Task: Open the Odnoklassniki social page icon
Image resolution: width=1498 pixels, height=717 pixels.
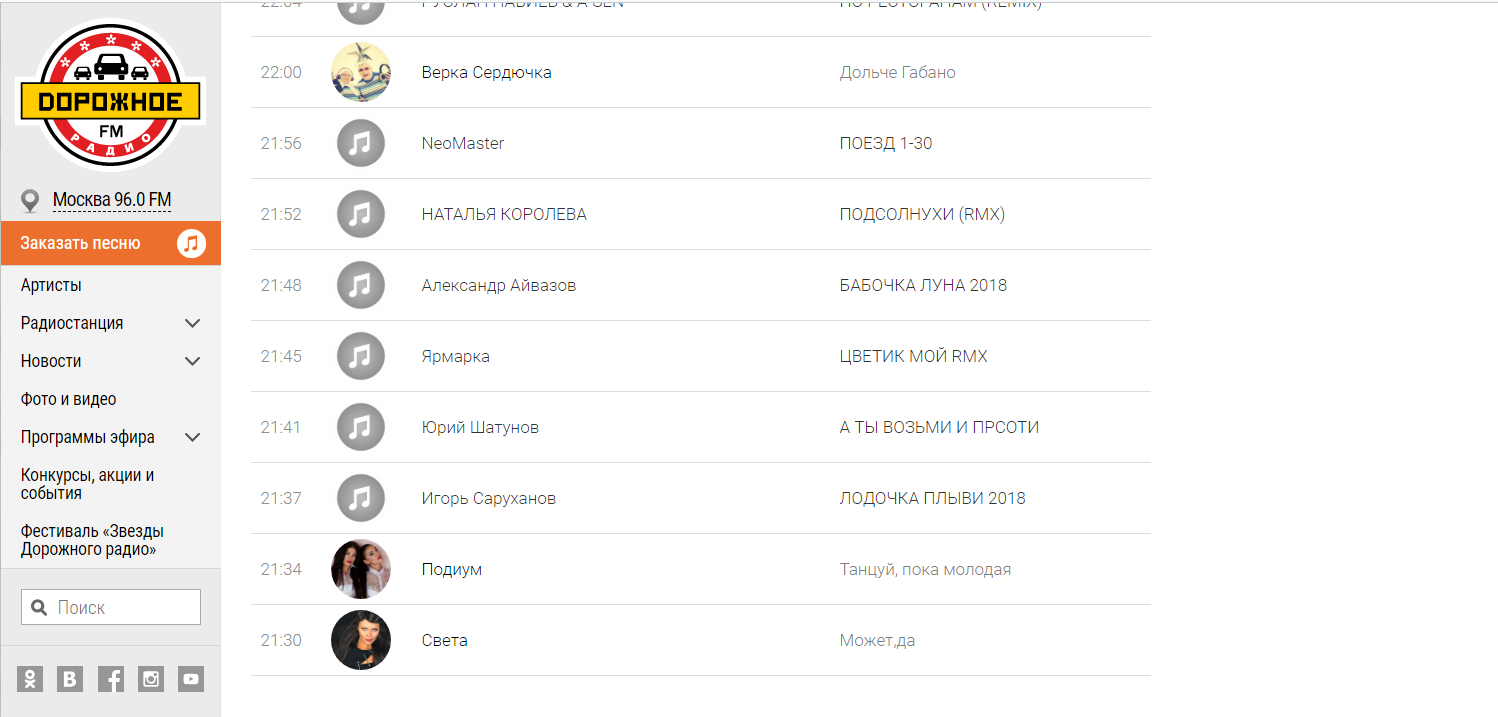Action: [x=30, y=679]
